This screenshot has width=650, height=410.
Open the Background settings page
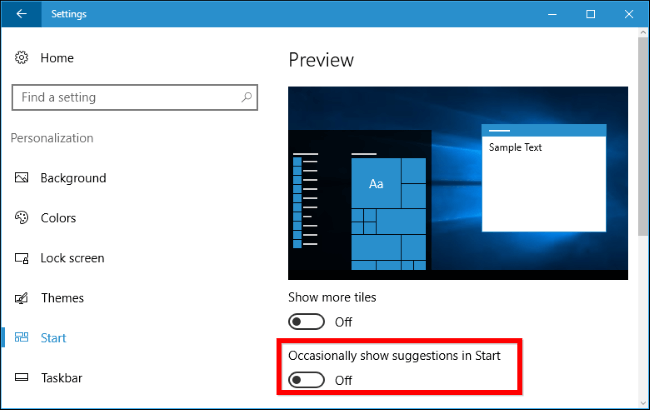pos(73,178)
